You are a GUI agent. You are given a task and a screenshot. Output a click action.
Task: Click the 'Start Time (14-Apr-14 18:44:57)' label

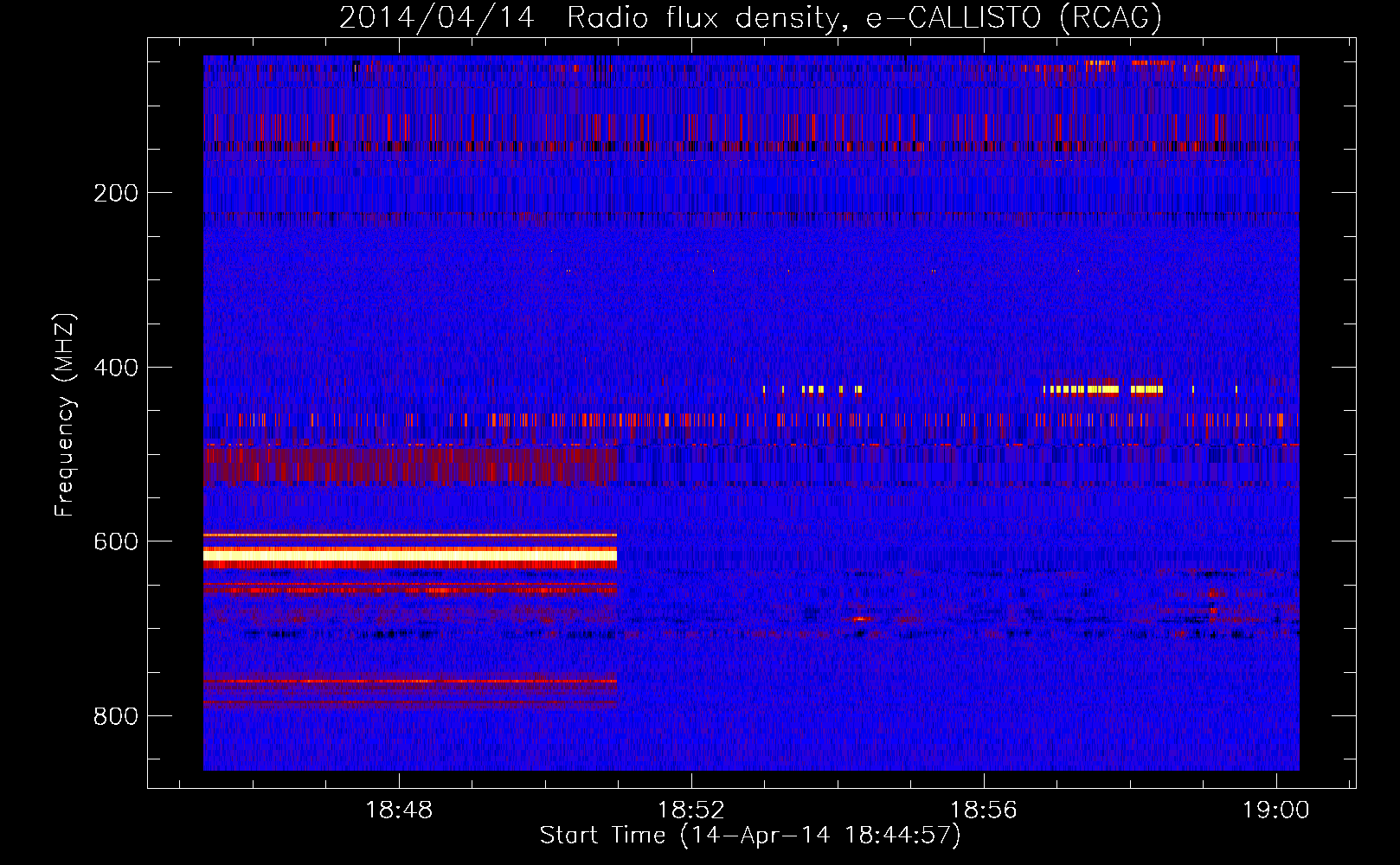point(750,836)
